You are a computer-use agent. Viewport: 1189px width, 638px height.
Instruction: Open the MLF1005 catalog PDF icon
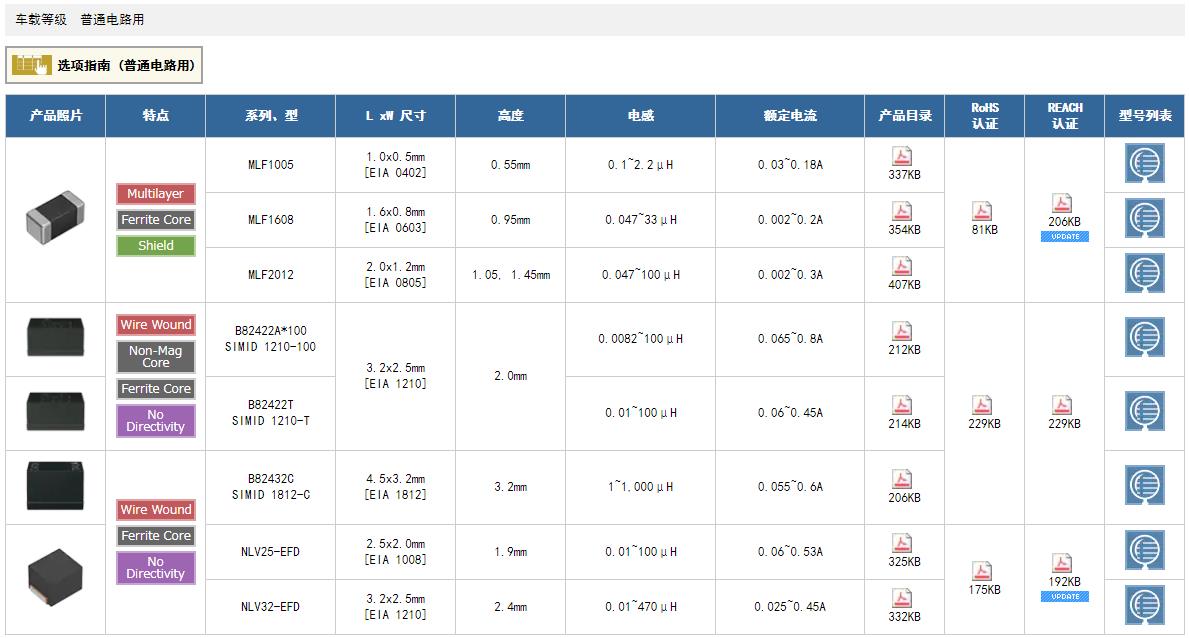(x=903, y=156)
